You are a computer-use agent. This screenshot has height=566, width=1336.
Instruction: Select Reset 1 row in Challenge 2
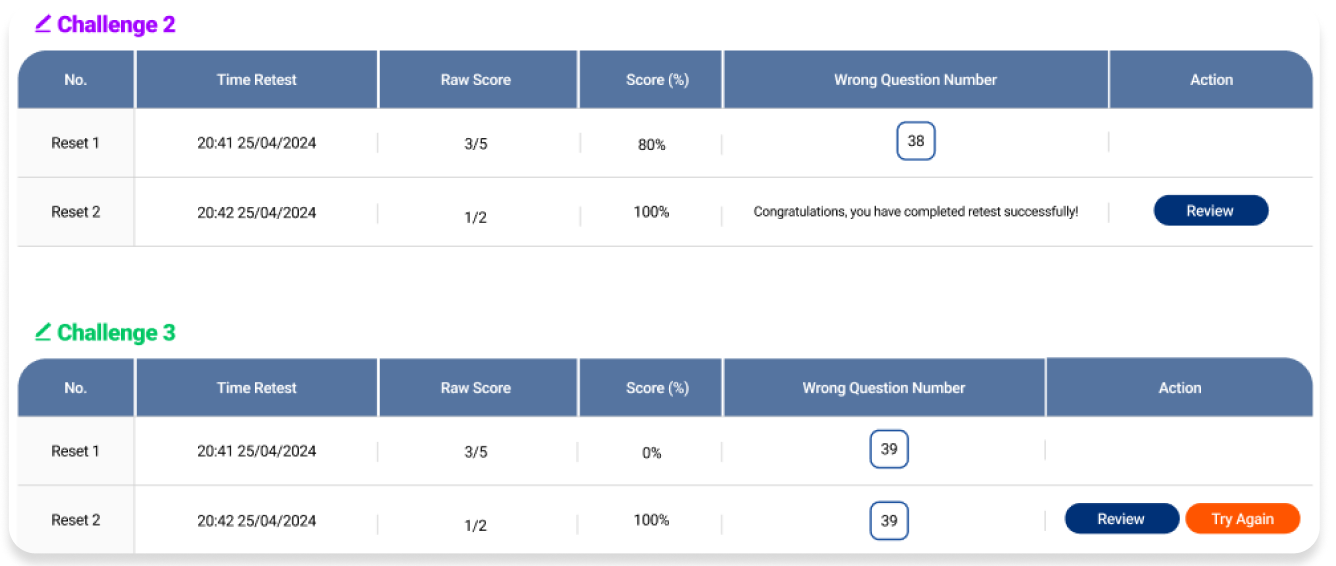click(665, 143)
